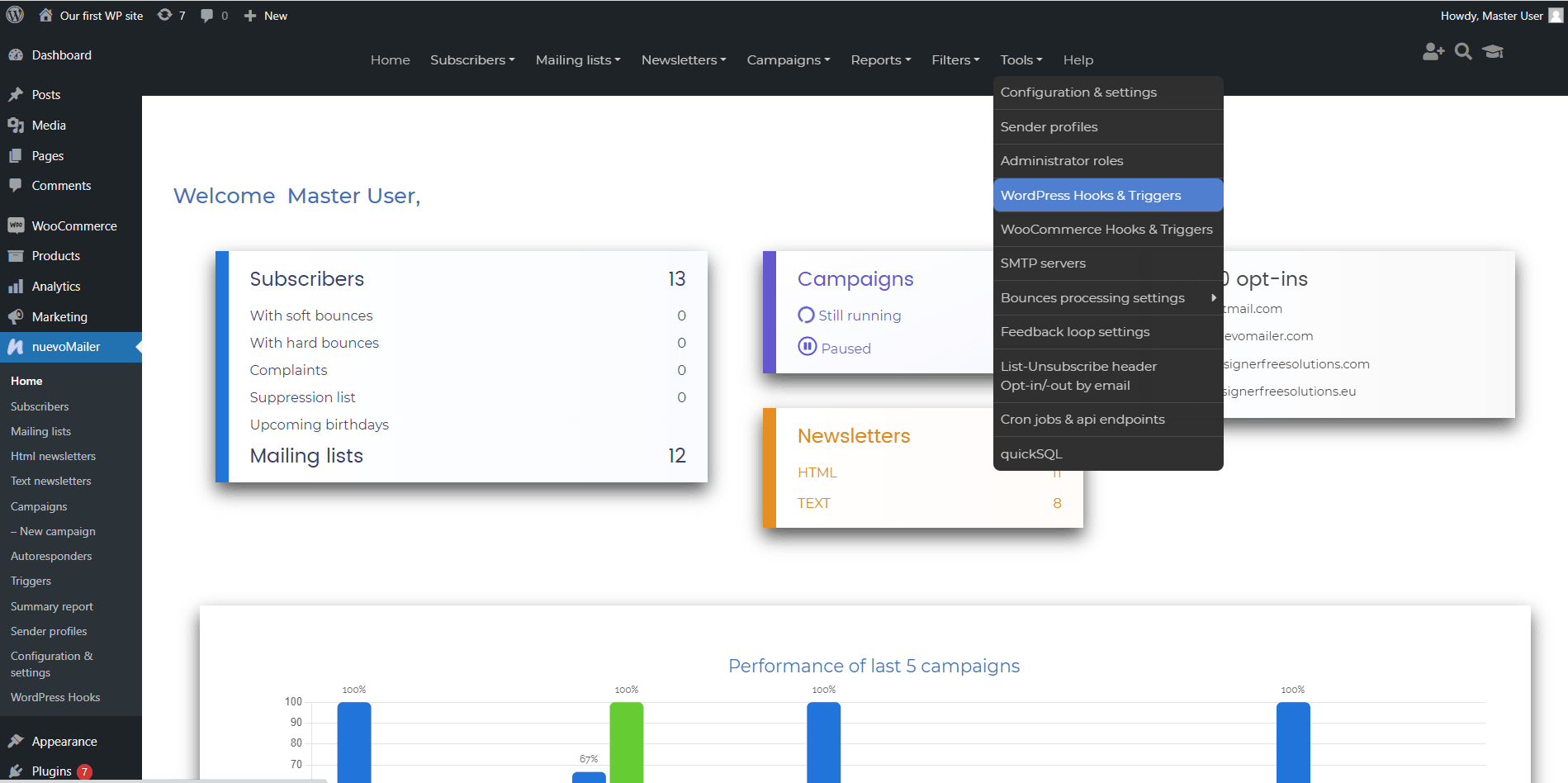The height and width of the screenshot is (783, 1568).
Task: Expand the Mailing lists dropdown menu
Action: coord(578,59)
